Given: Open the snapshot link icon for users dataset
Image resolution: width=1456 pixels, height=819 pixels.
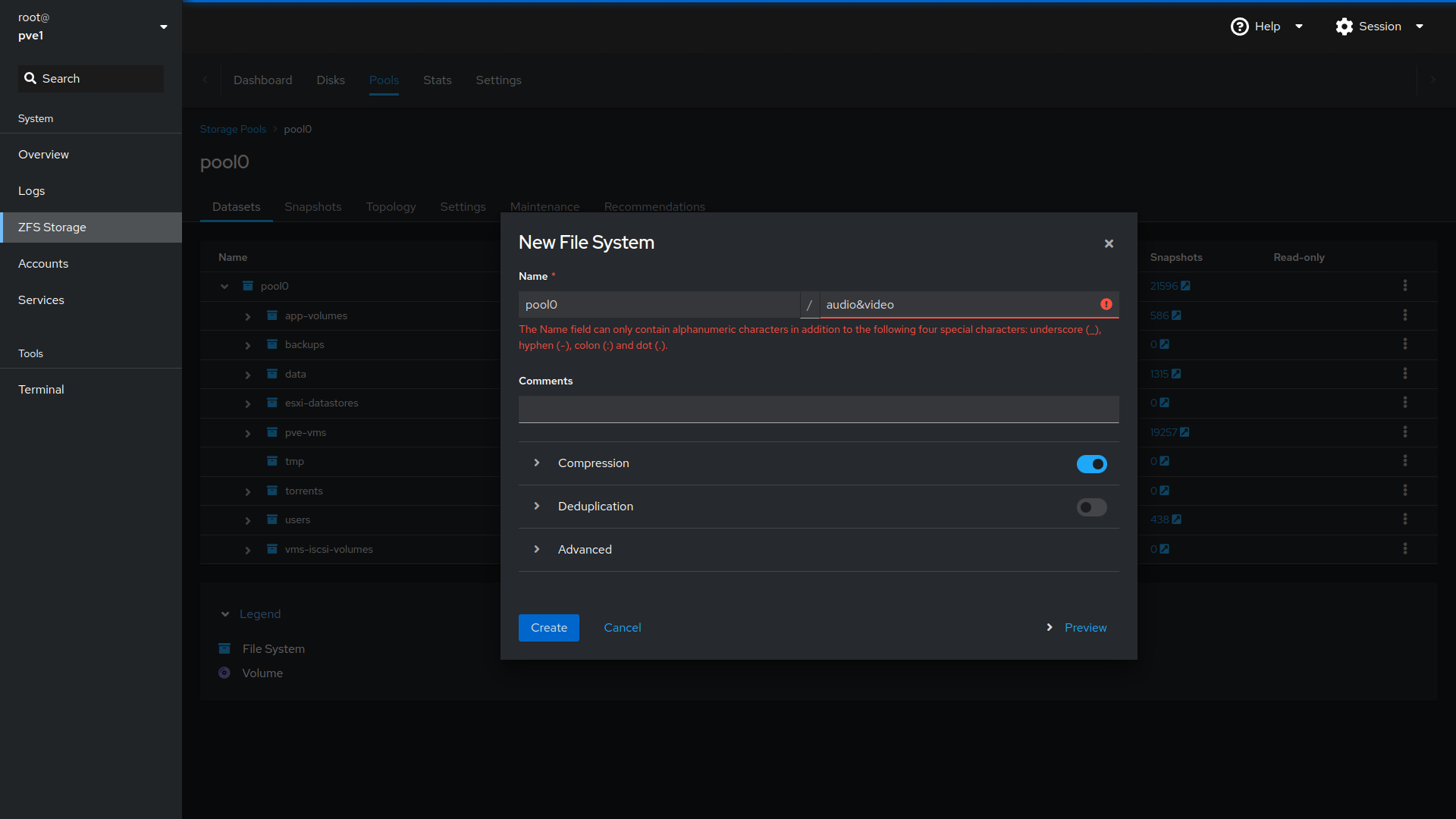Looking at the screenshot, I should click(x=1176, y=519).
